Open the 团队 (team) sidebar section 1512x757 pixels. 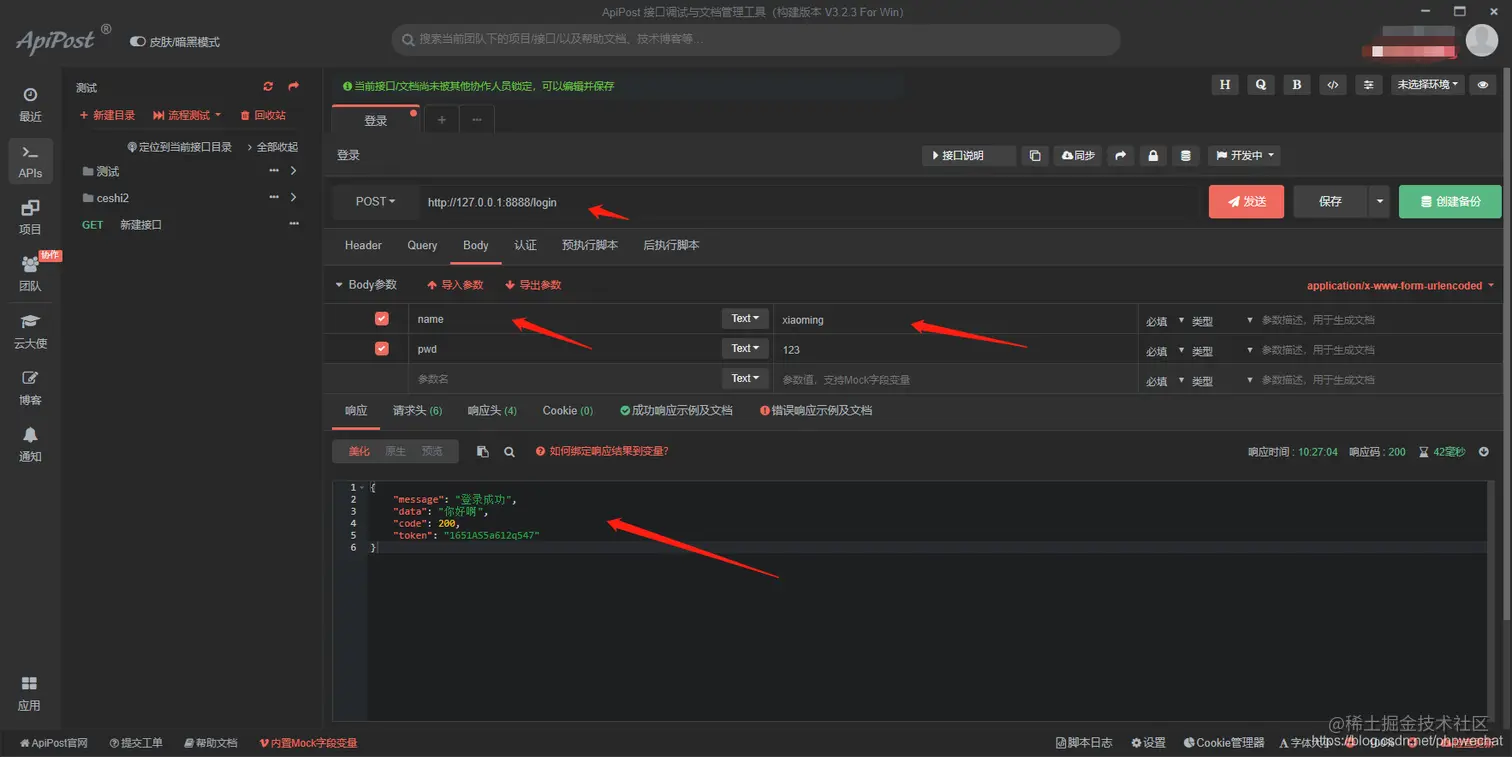pos(30,274)
